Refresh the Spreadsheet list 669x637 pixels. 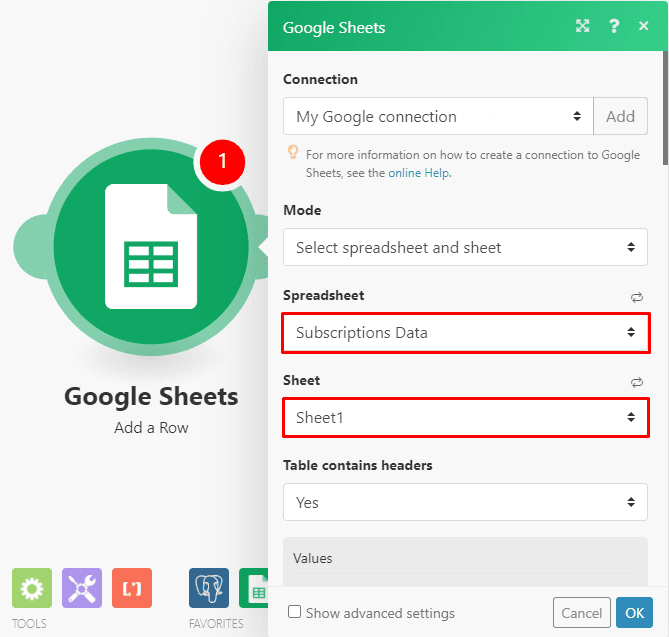[x=636, y=297]
